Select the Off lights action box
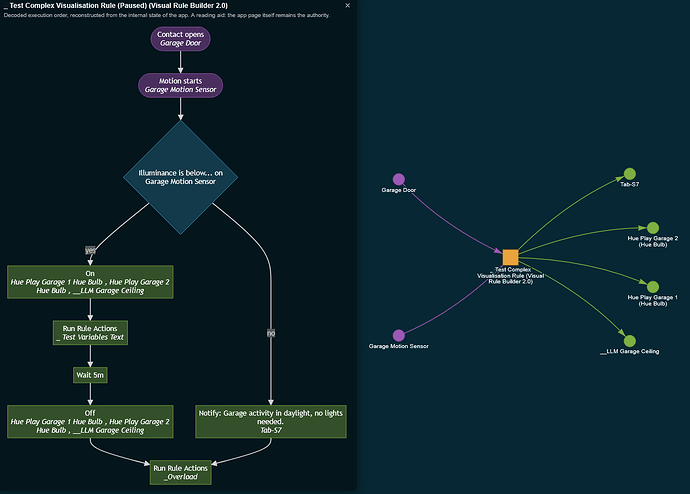 (x=90, y=421)
